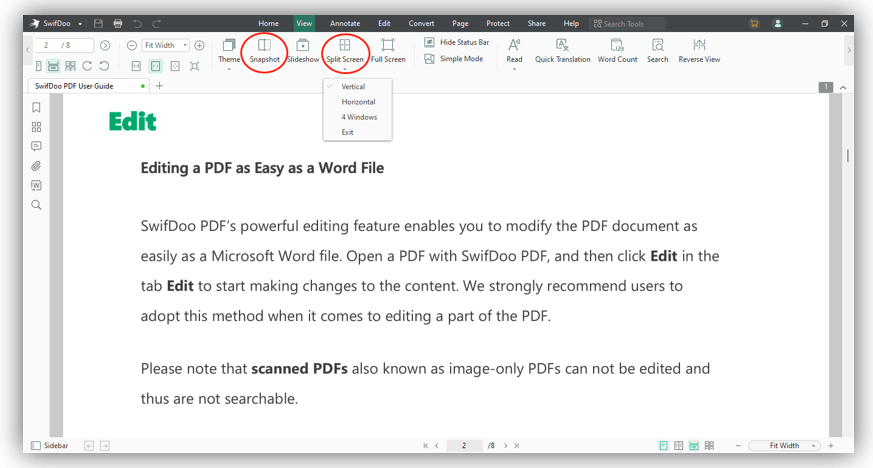
Task: Open the Attachments paperclip panel
Action: click(36, 166)
